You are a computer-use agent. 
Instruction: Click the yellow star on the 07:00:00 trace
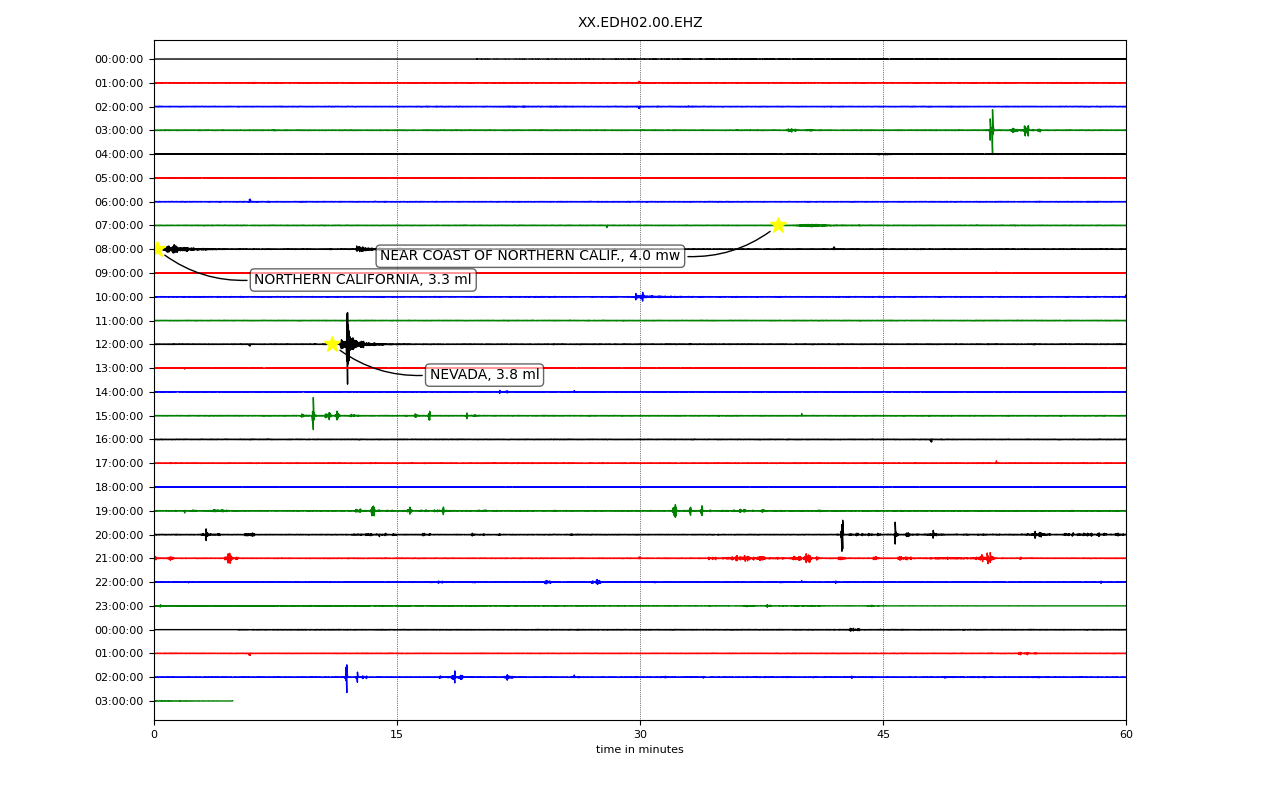(778, 225)
